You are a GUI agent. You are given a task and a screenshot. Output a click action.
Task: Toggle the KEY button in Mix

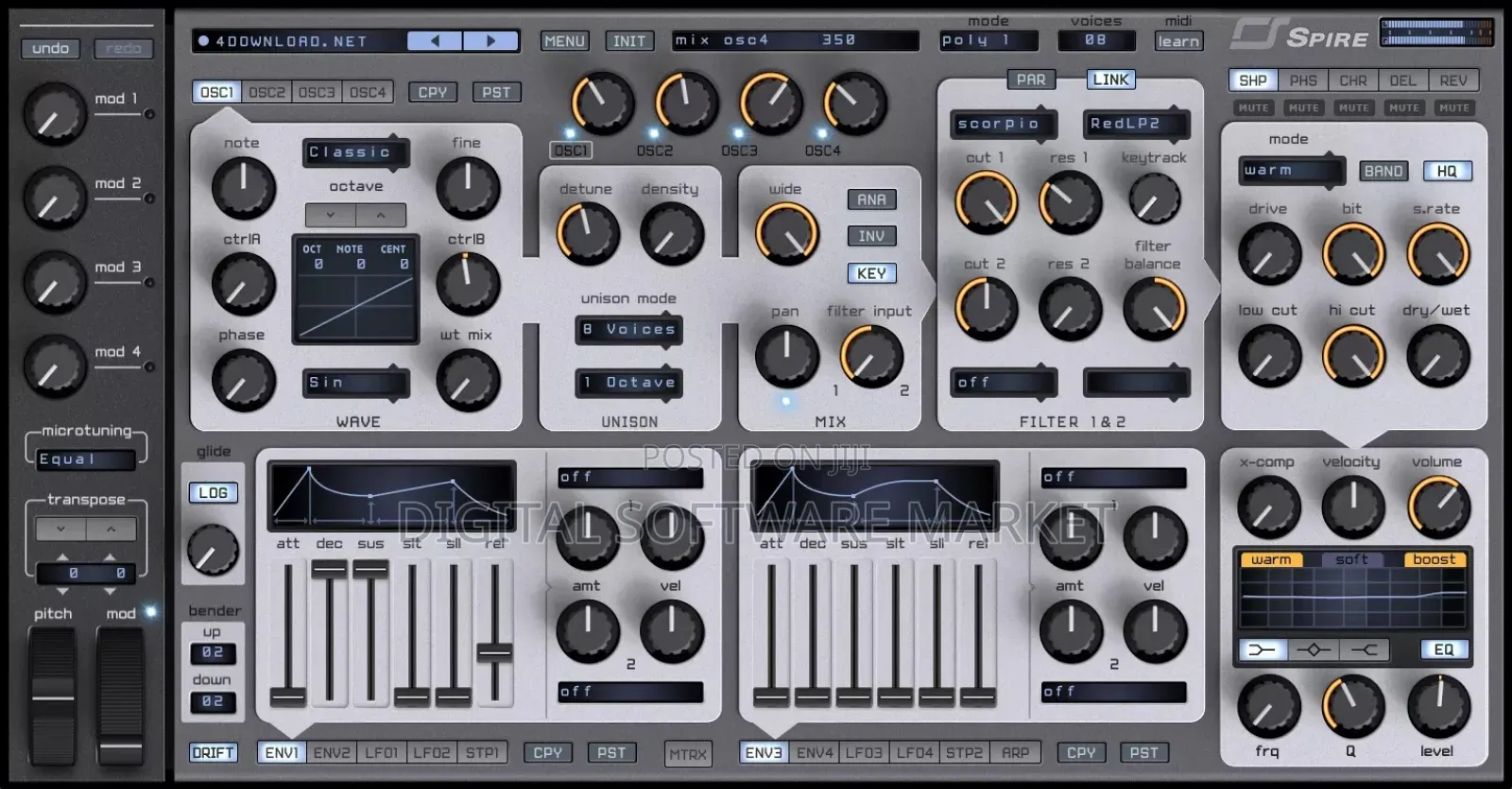click(x=871, y=273)
